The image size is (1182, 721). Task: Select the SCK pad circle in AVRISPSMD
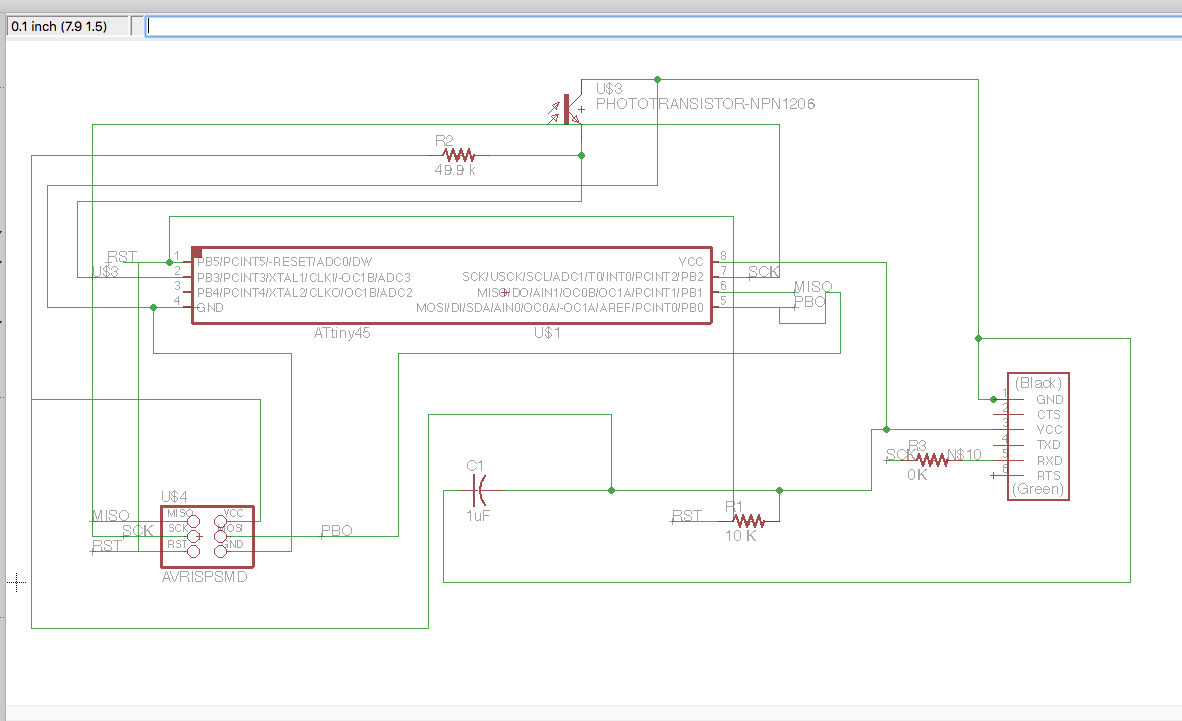(194, 536)
